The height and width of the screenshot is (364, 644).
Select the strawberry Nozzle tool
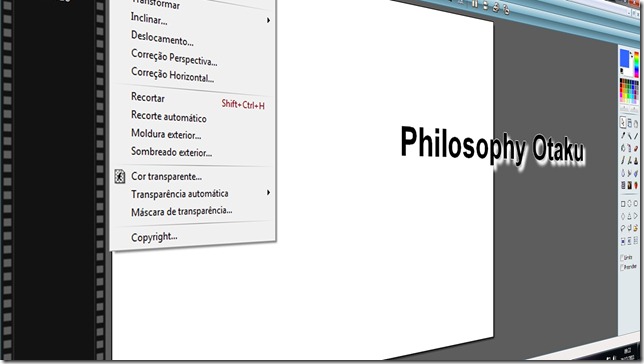(x=636, y=186)
